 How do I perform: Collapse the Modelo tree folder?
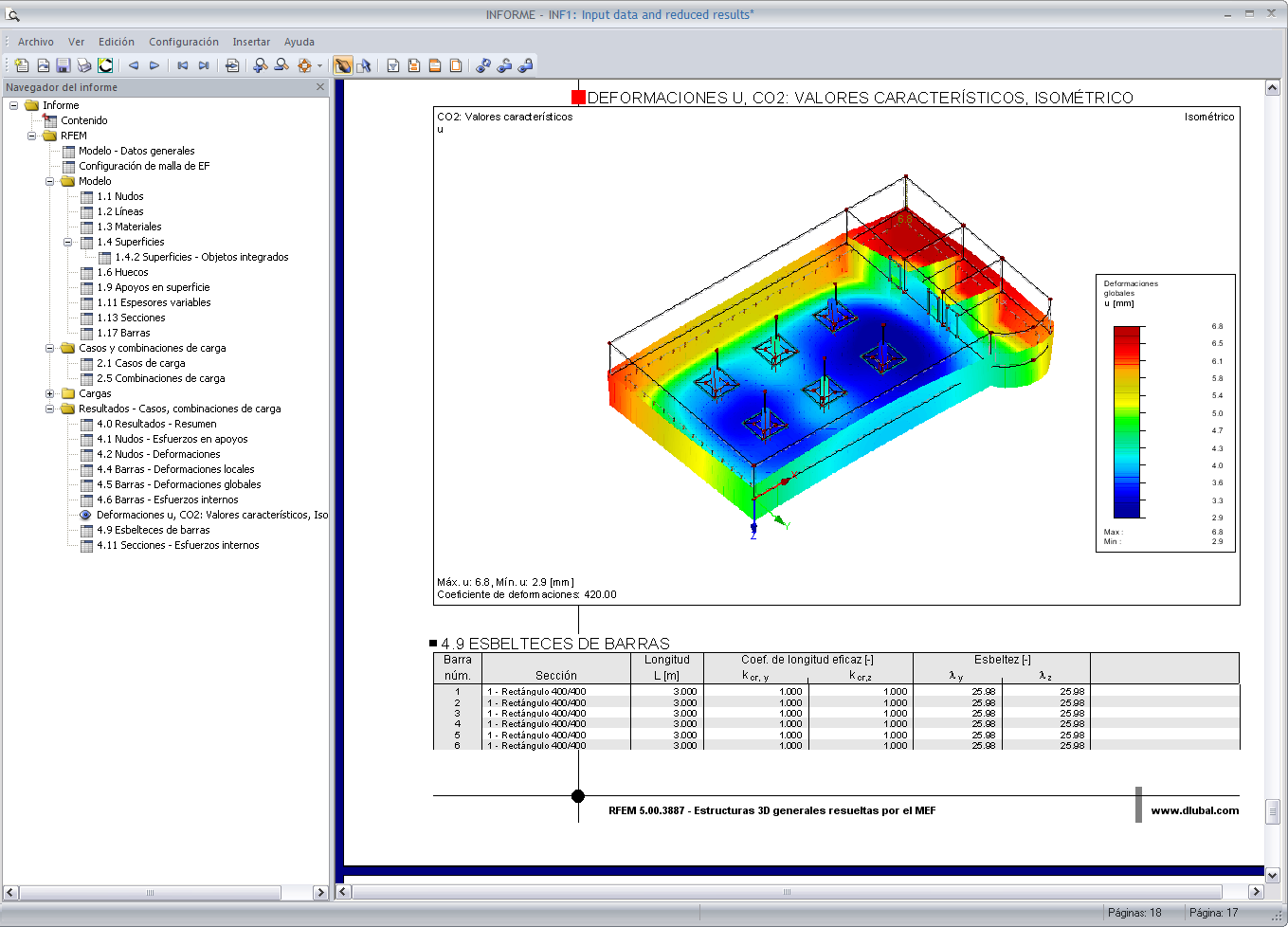coord(50,181)
